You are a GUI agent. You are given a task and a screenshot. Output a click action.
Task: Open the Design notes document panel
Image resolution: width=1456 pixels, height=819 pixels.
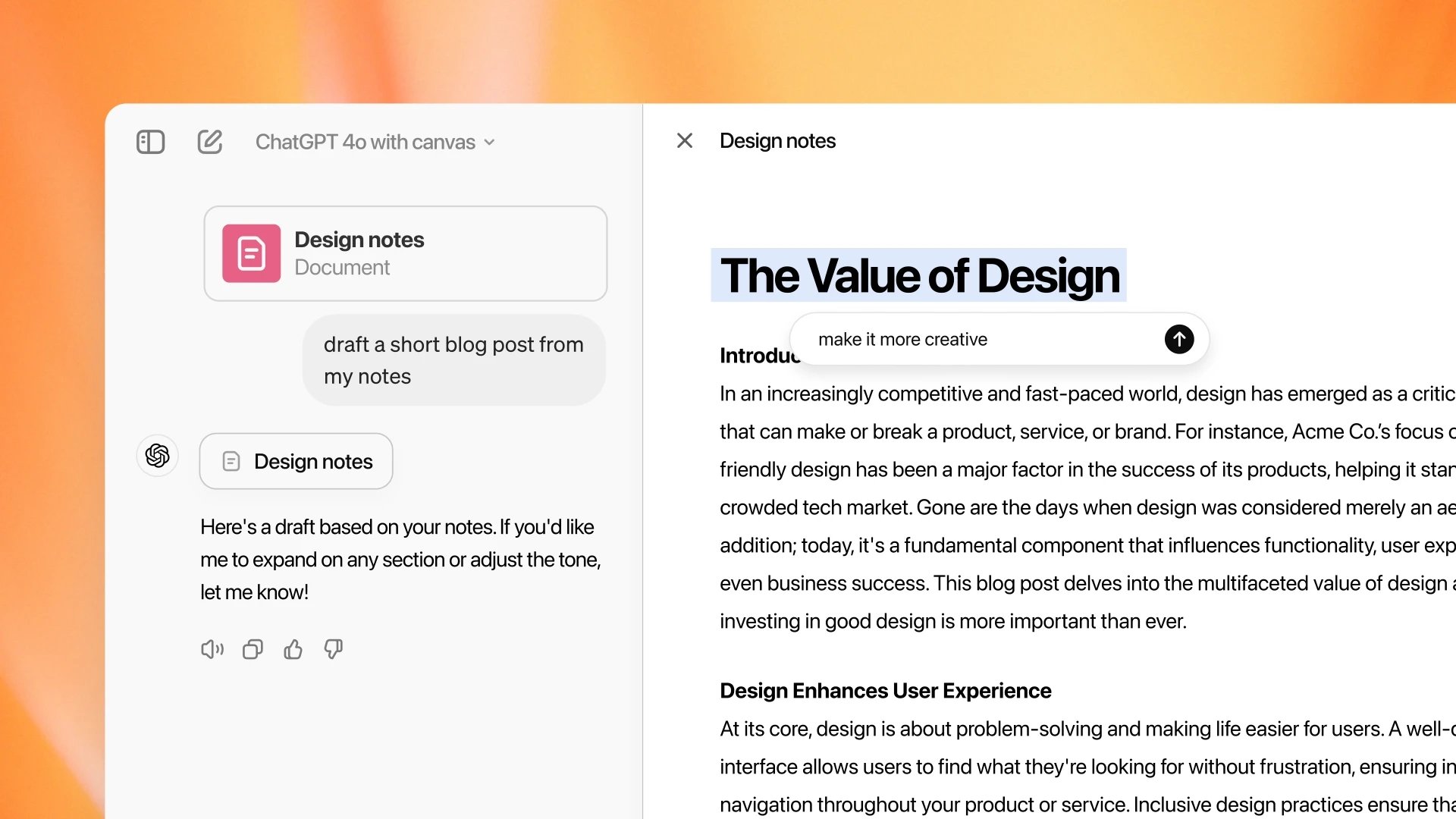pyautogui.click(x=405, y=252)
